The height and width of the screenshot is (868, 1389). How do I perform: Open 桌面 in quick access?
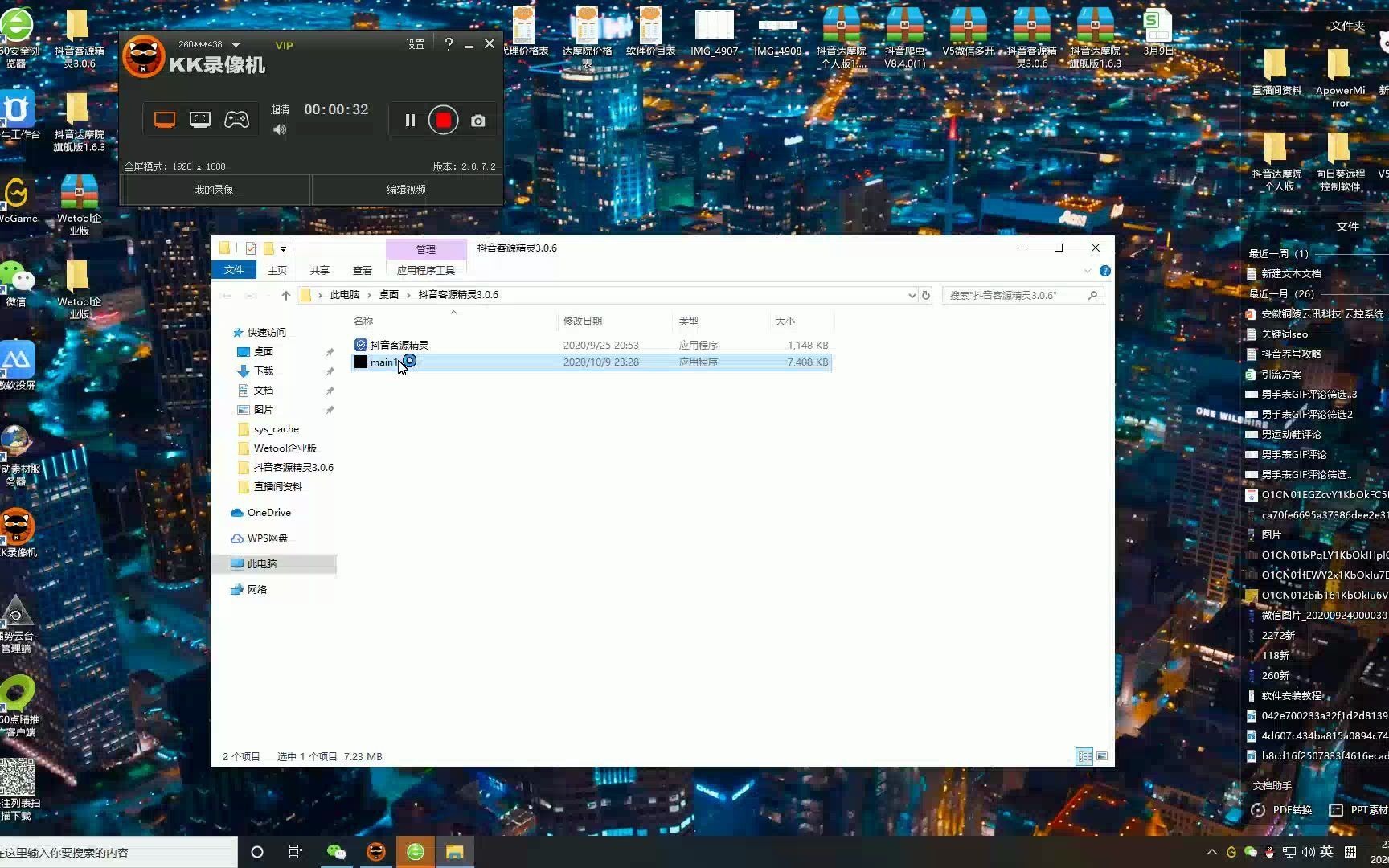(x=264, y=351)
